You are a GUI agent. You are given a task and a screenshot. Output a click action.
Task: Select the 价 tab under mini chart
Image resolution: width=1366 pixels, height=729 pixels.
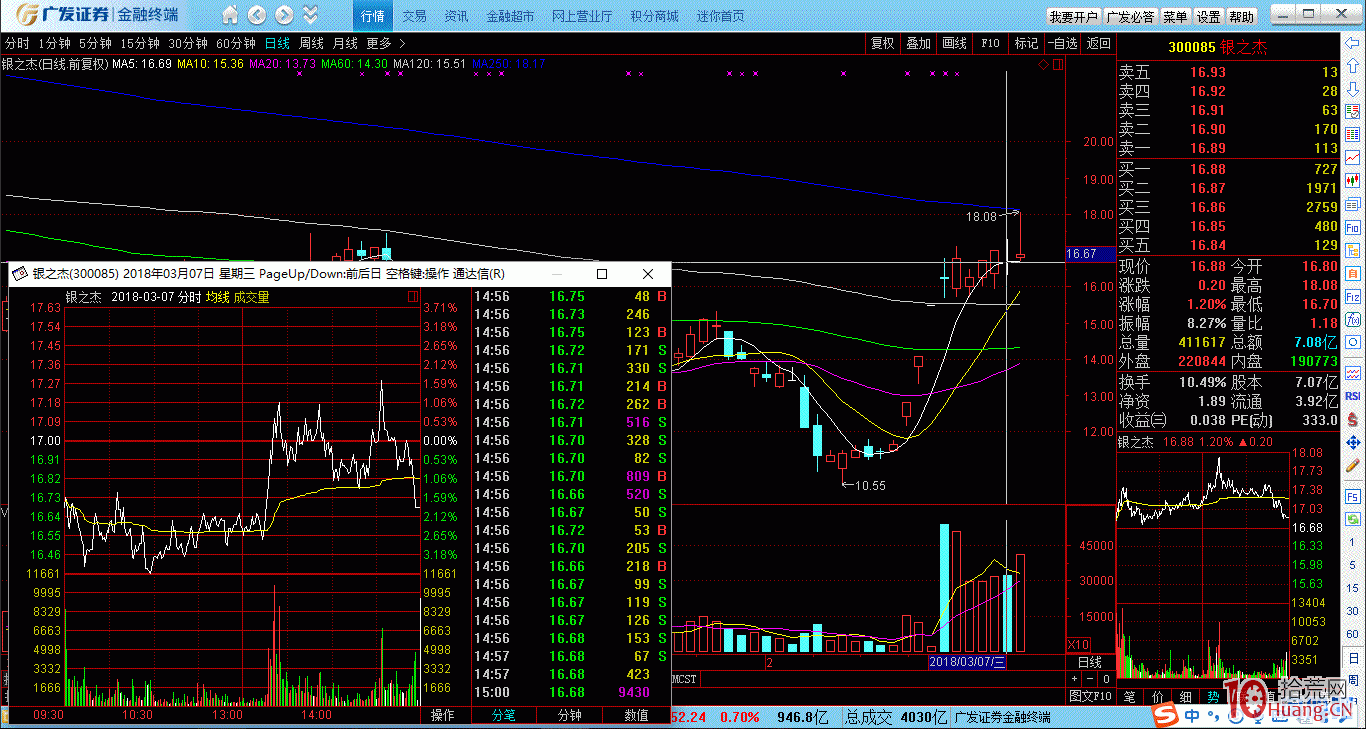pos(1158,696)
